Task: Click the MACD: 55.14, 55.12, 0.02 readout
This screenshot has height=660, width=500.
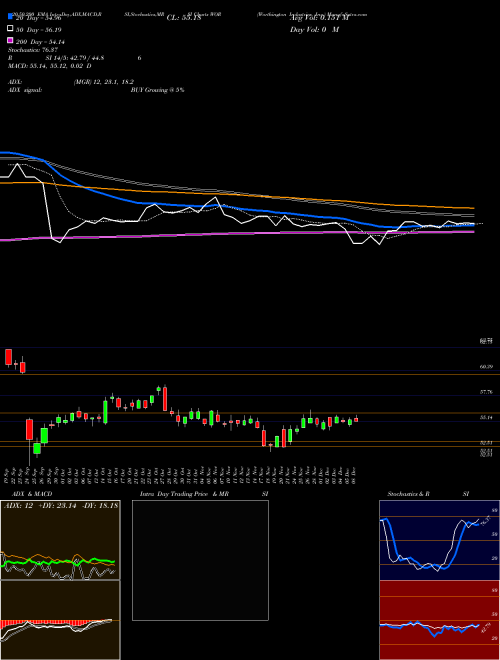Action: pyautogui.click(x=50, y=66)
